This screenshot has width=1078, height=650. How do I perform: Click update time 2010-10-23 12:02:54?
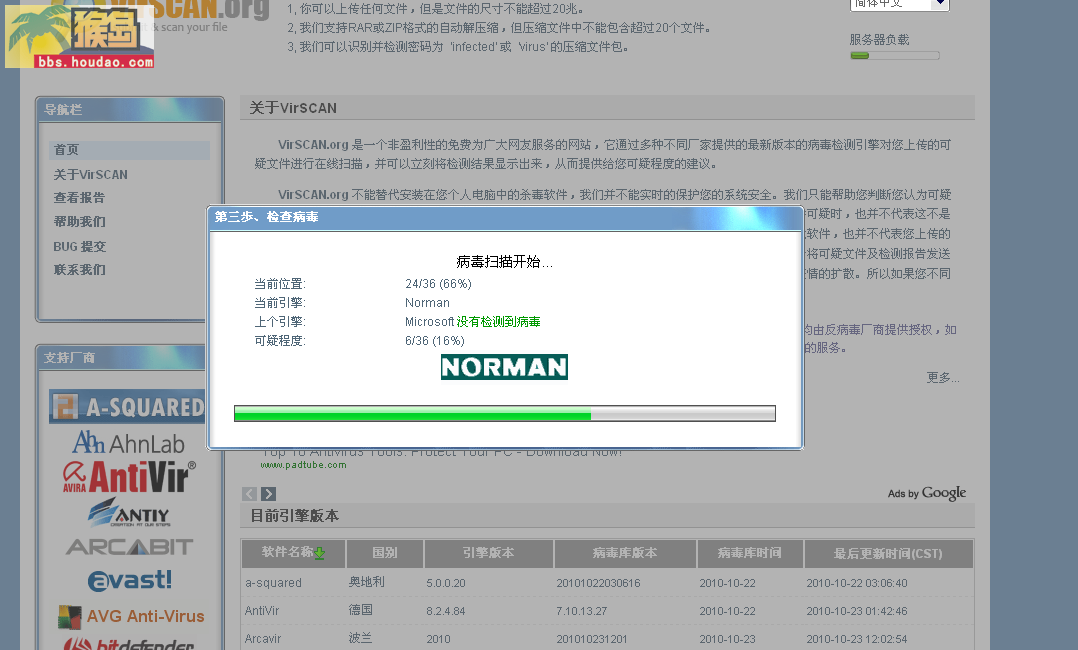point(857,639)
